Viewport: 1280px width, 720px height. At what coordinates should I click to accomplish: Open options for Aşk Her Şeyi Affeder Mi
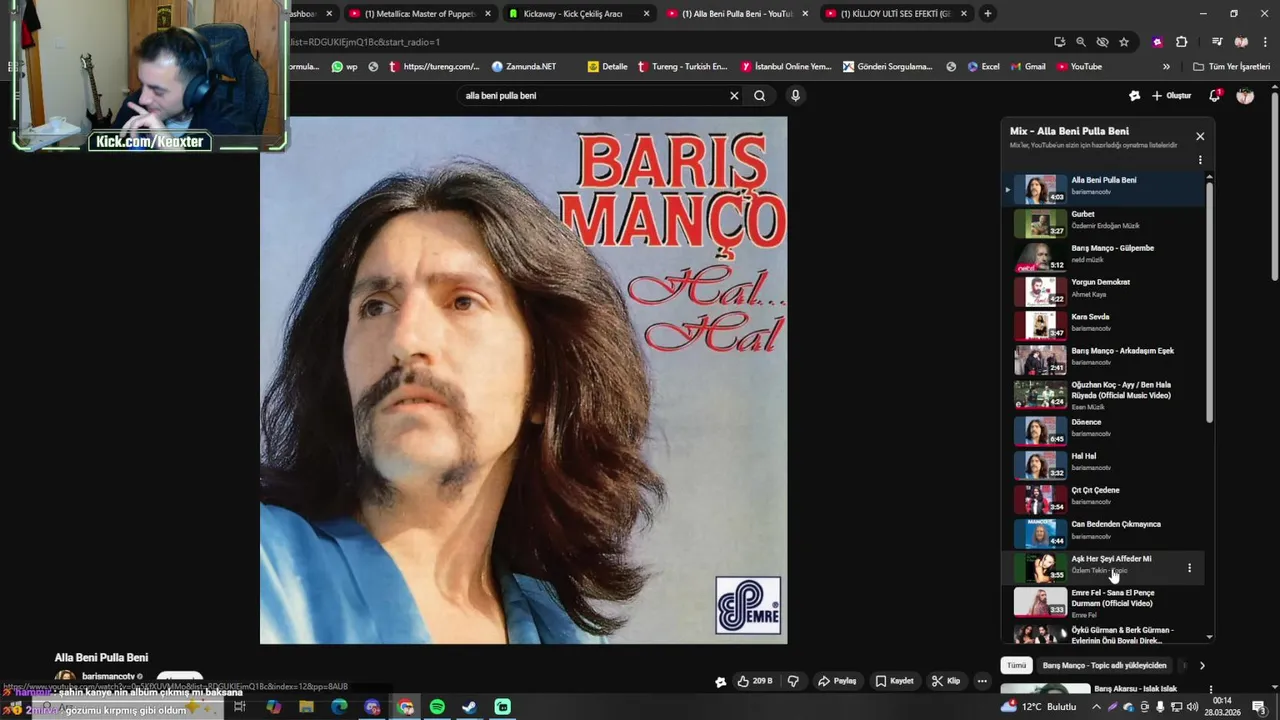1189,568
